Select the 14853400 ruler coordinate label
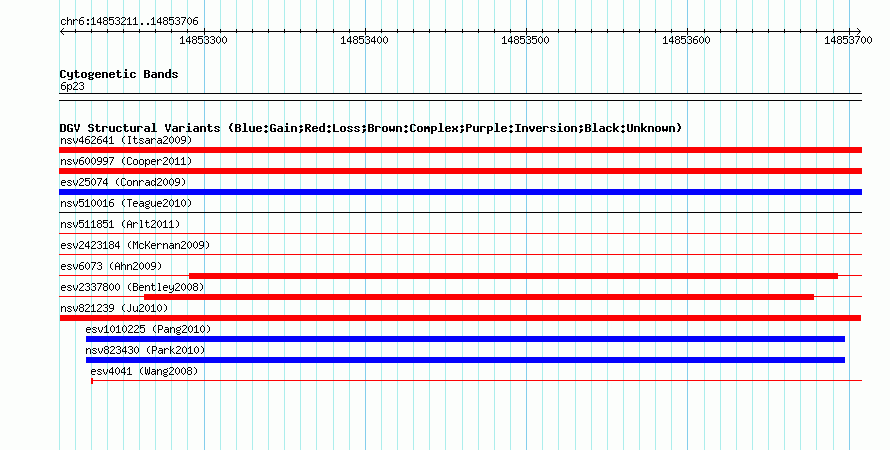The image size is (890, 450). (x=364, y=40)
